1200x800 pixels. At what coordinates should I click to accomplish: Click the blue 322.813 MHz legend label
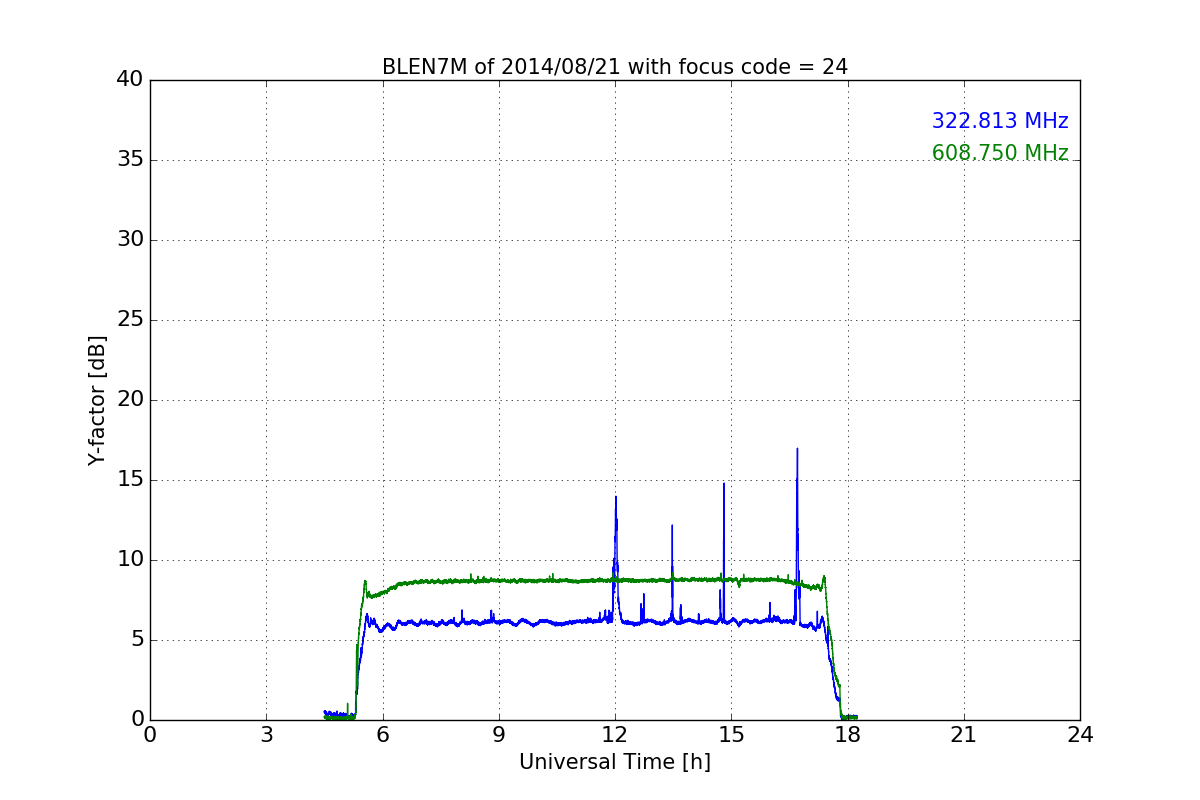coord(1000,121)
